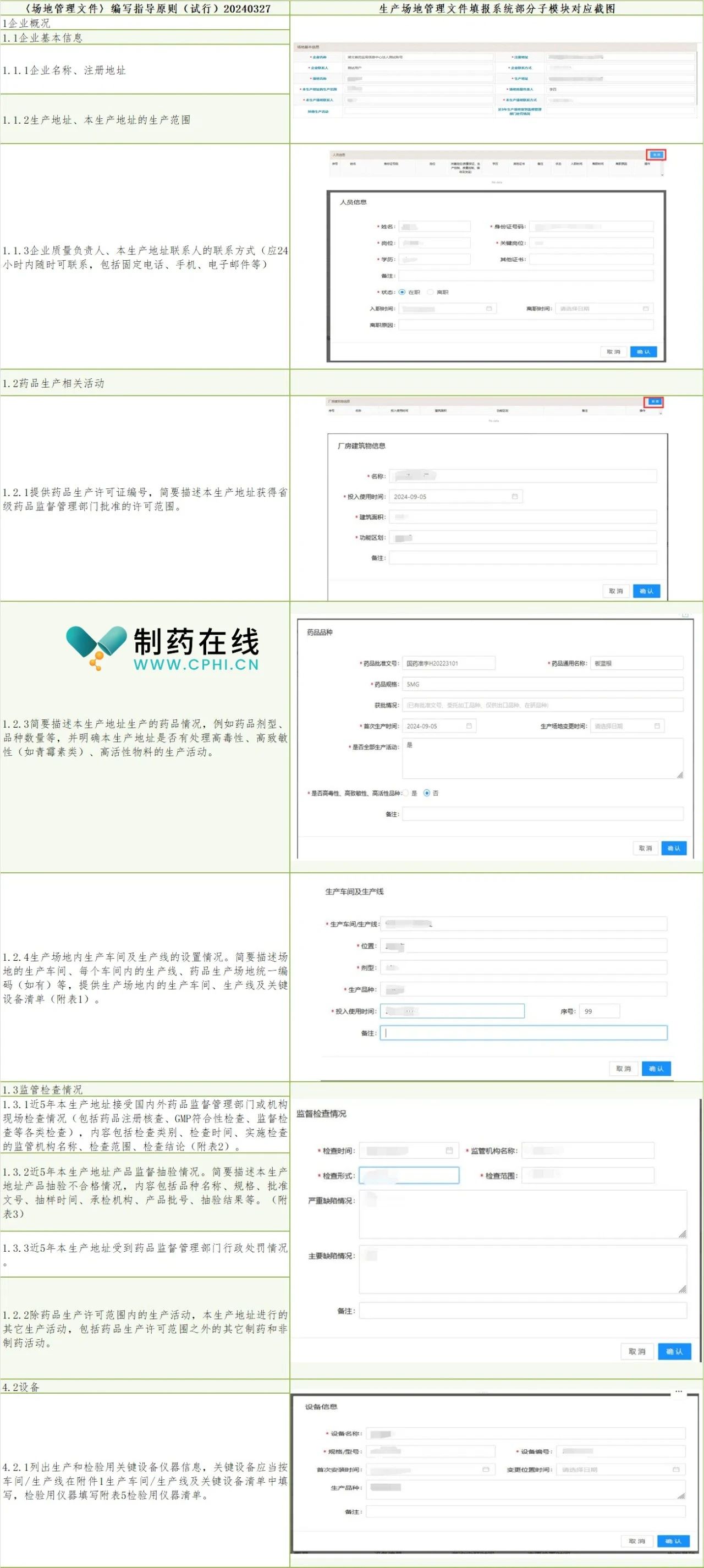This screenshot has height=1568, width=704.
Task: Click 确认 in 生产车间及生产线 dialog
Action: [656, 1068]
